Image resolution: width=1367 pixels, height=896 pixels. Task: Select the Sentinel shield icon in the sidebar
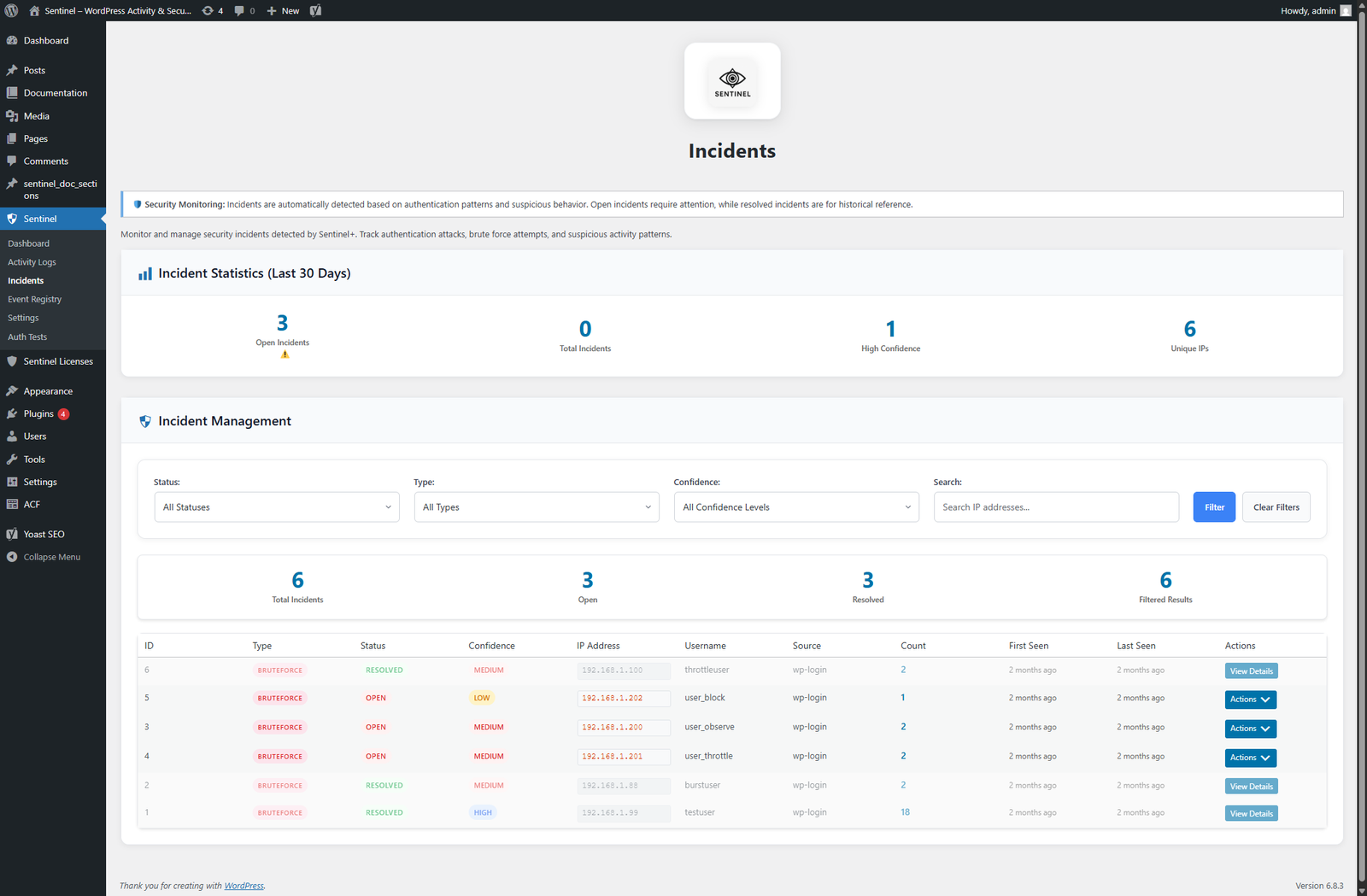coord(12,219)
